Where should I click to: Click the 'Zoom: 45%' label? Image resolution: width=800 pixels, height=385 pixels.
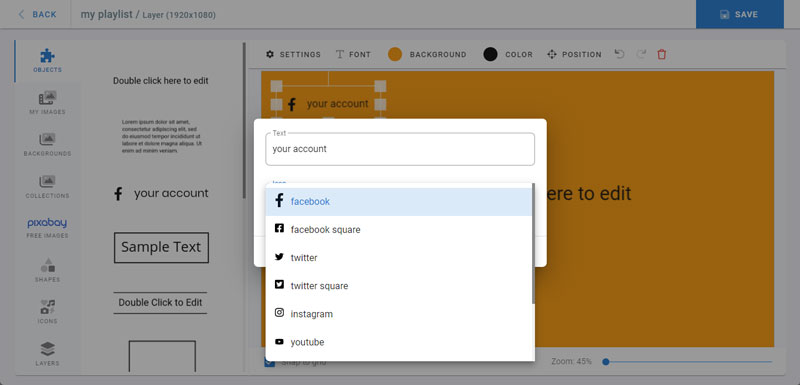click(x=571, y=362)
